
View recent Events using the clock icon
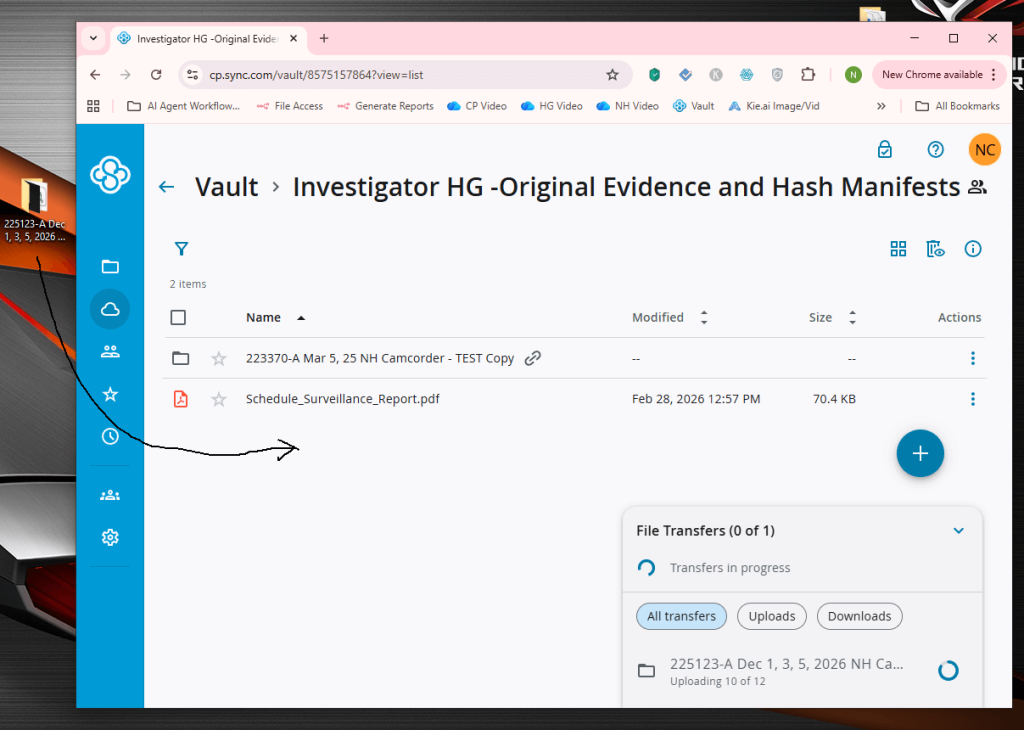pos(109,436)
